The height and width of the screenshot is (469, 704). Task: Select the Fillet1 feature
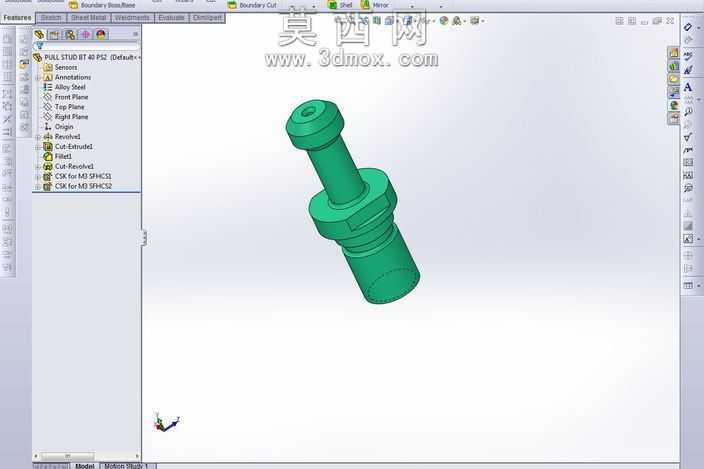pos(57,156)
